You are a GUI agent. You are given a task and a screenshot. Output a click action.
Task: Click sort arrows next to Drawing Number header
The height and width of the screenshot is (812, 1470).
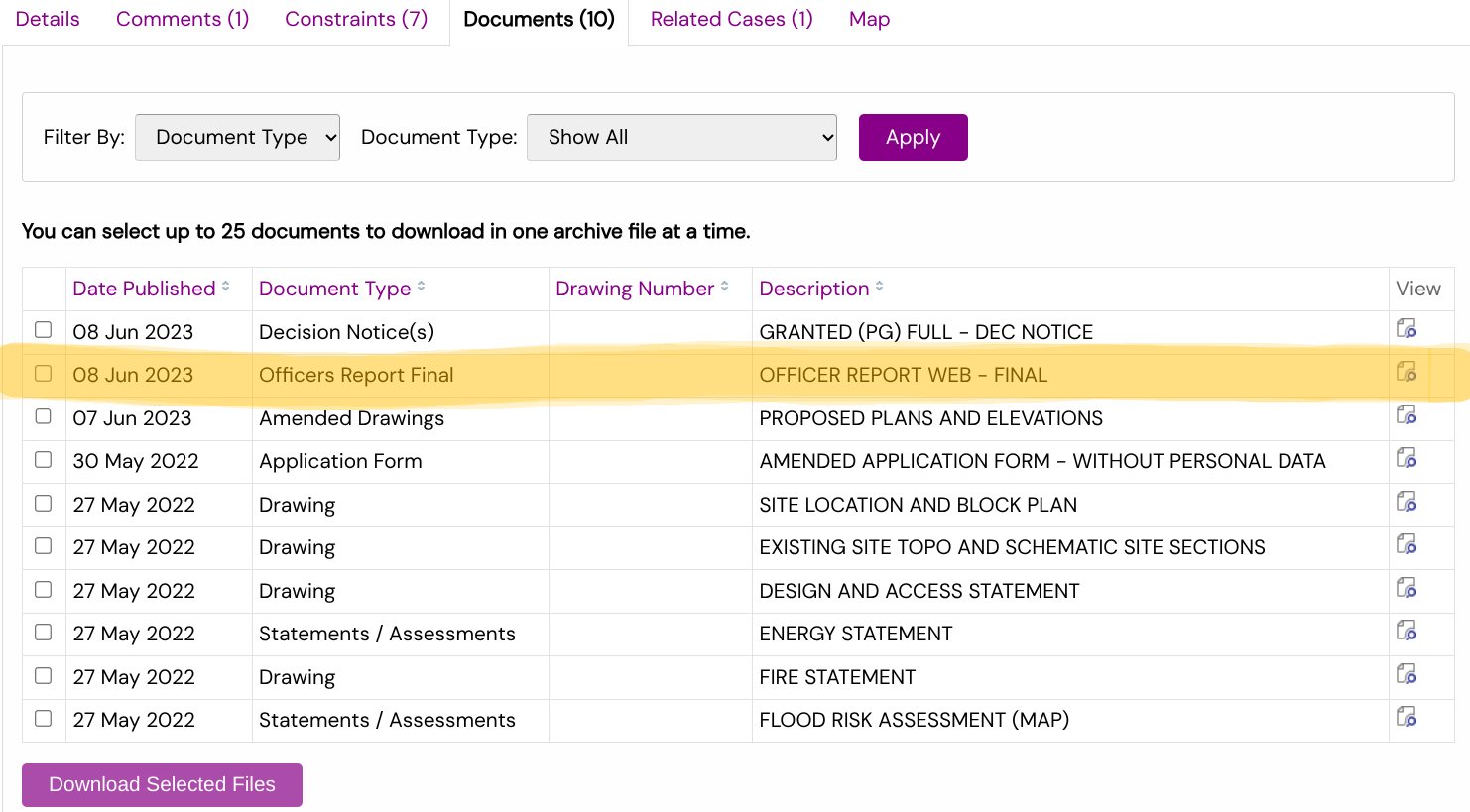725,287
